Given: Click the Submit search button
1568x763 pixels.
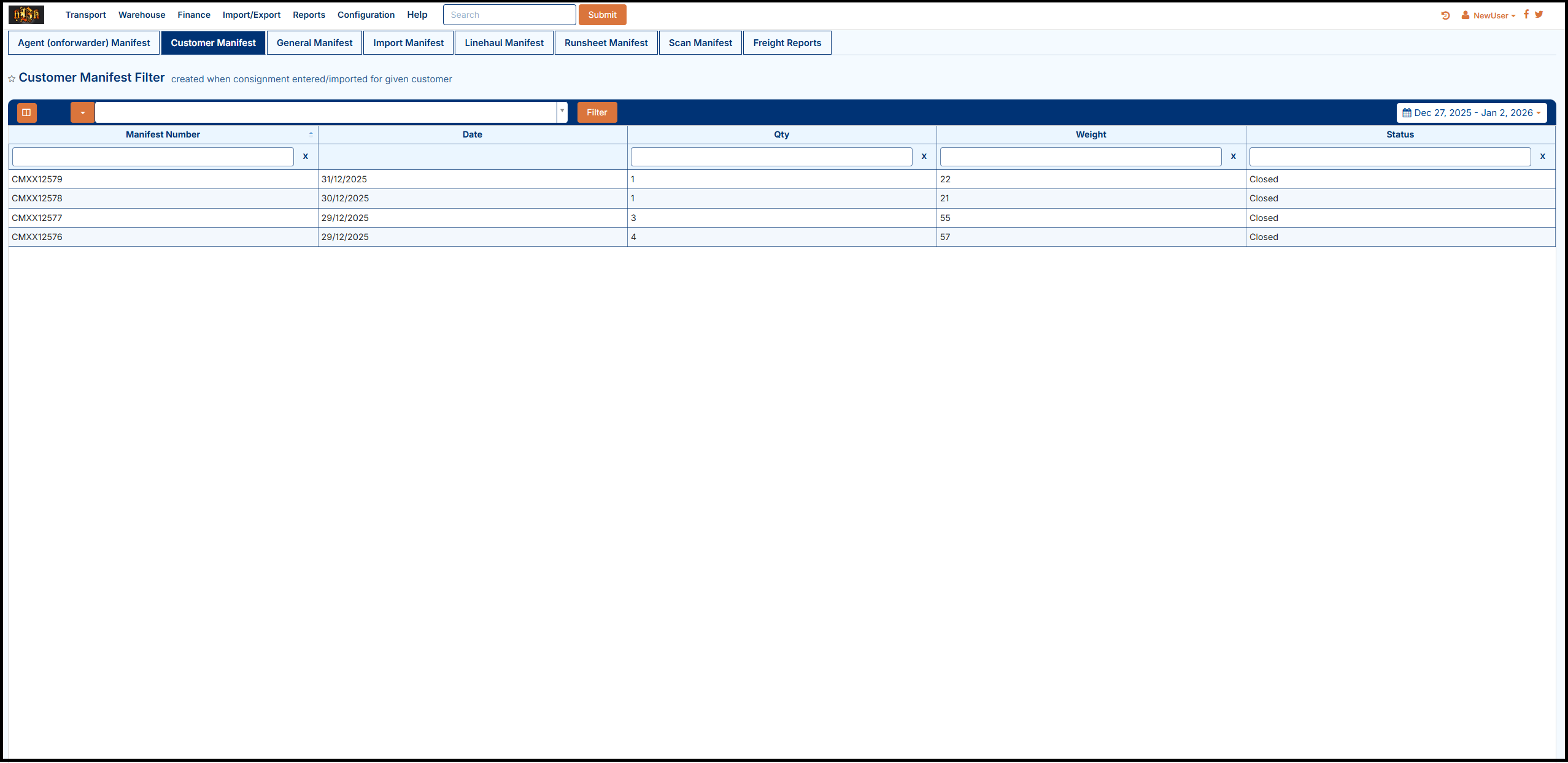Looking at the screenshot, I should 602,15.
